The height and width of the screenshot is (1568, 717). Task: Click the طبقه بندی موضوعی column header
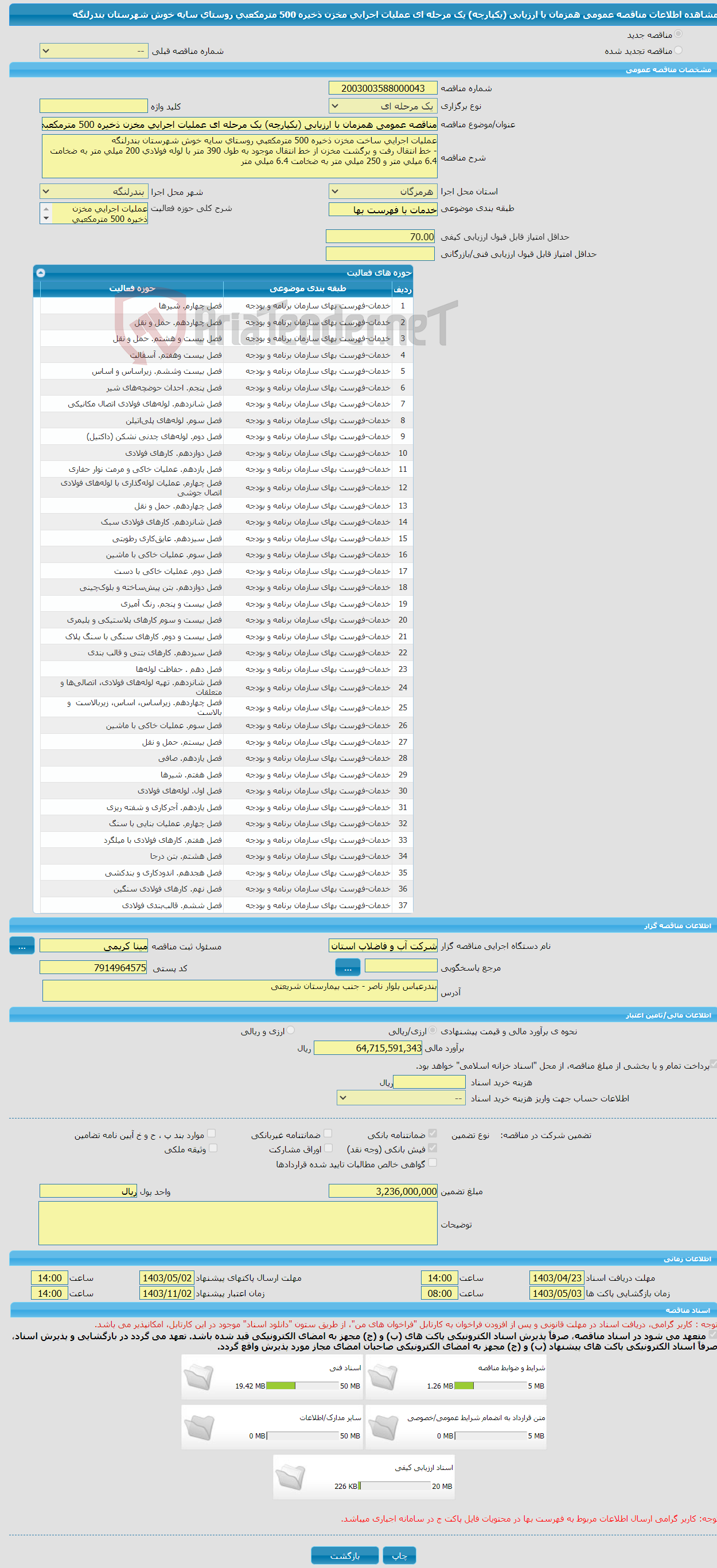click(307, 288)
